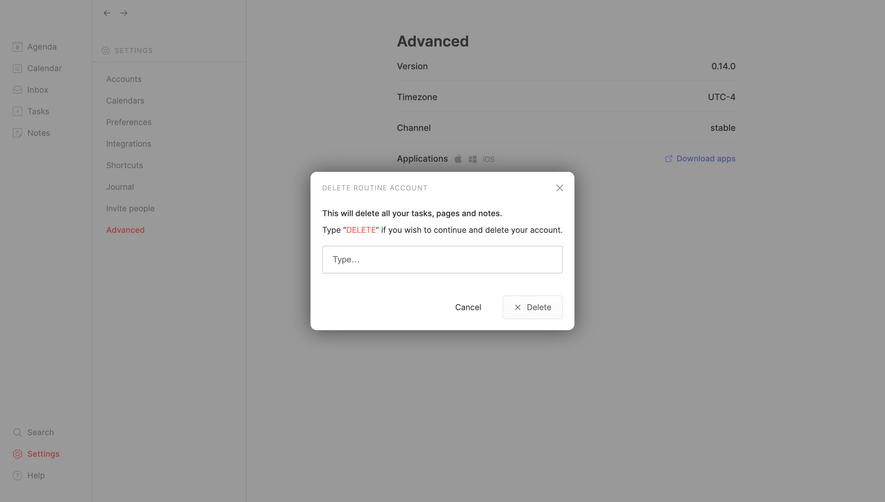
Task: Select the Advanced settings section
Action: click(x=125, y=230)
